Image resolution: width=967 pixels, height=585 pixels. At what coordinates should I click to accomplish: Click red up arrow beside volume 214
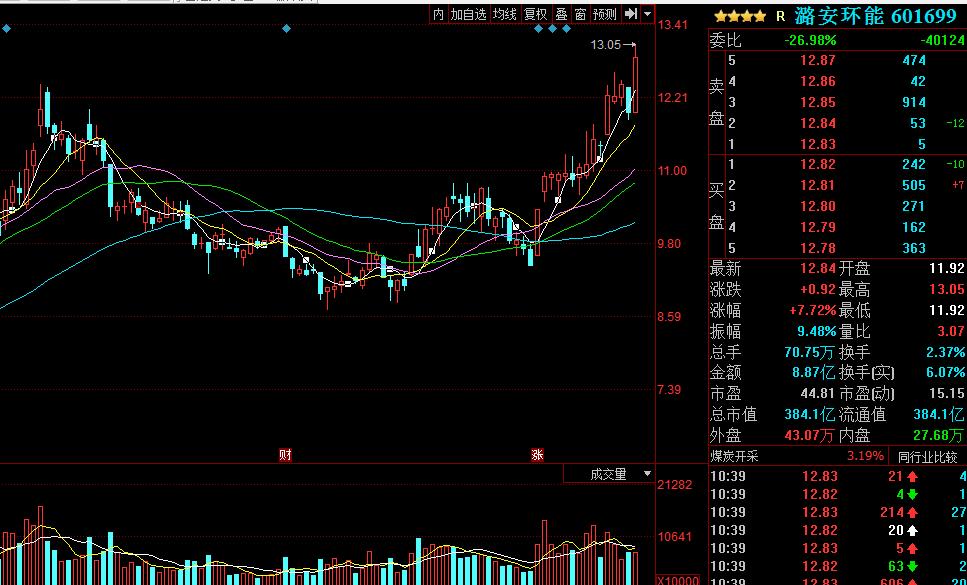coord(912,512)
